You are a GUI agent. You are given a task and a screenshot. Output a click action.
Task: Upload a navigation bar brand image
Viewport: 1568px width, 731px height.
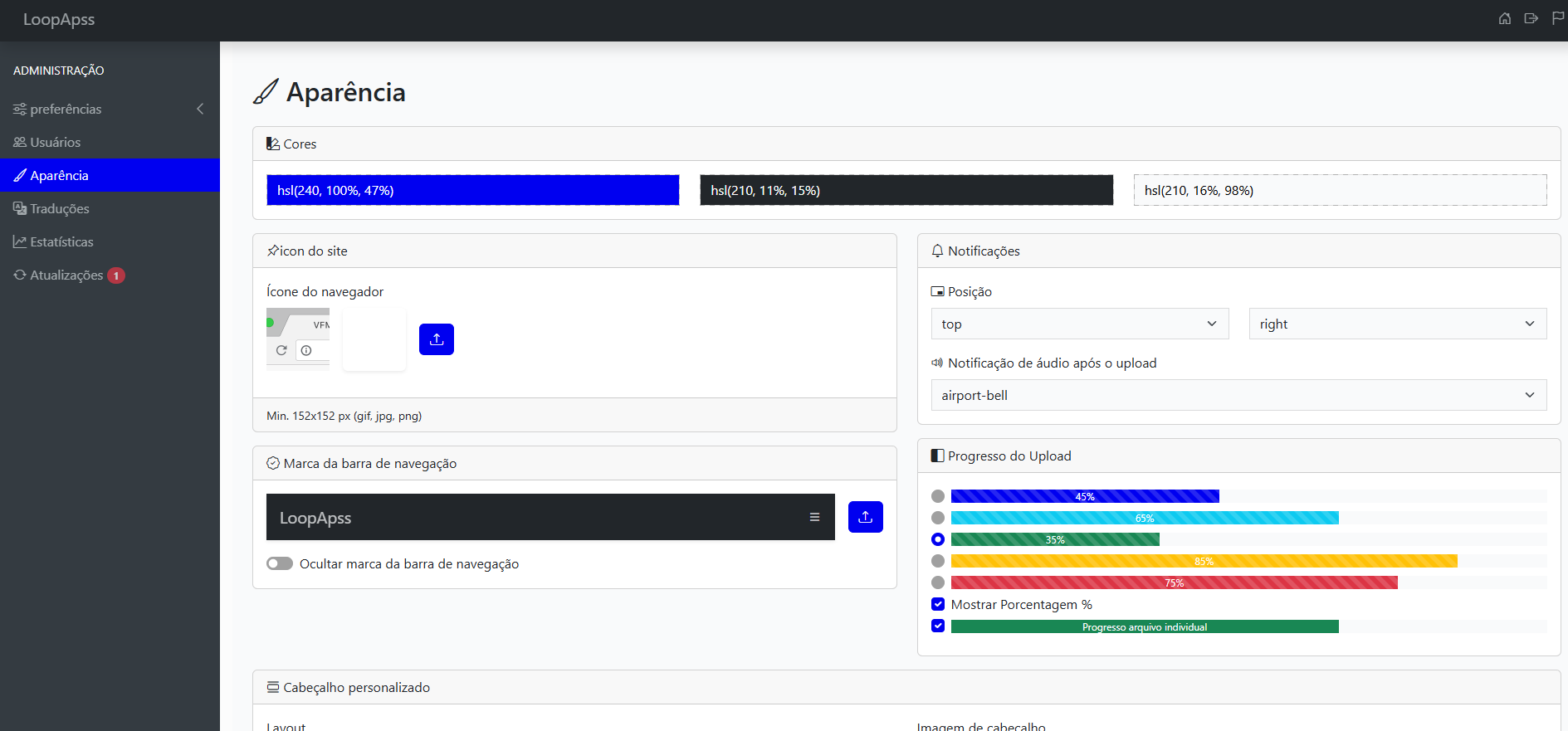[866, 517]
